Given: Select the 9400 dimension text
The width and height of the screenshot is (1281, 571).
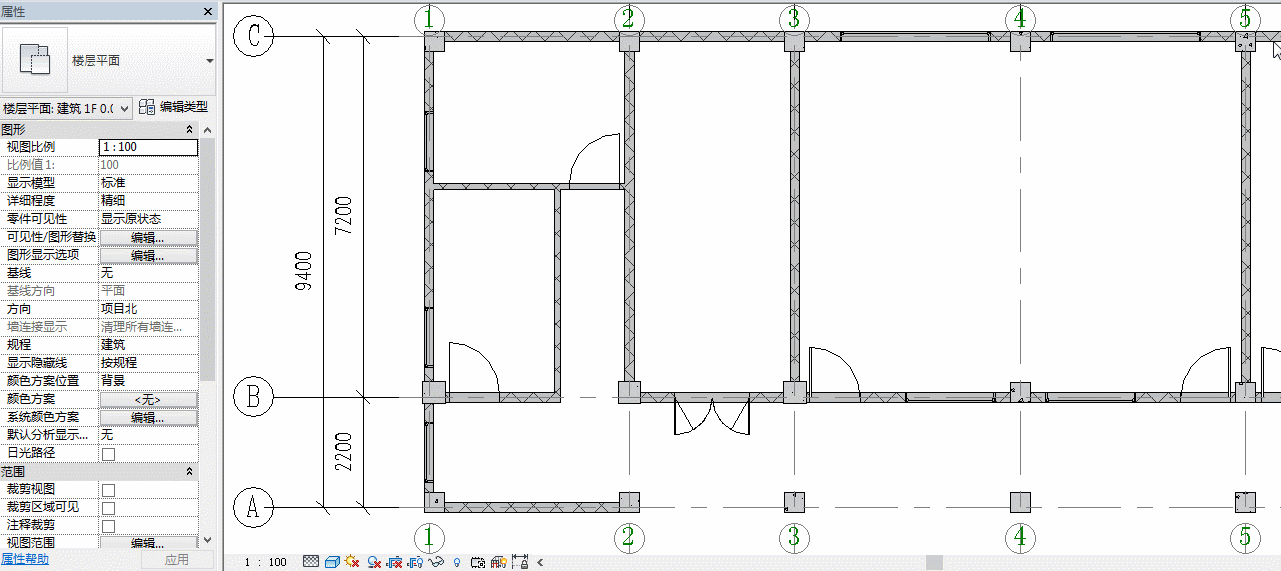Looking at the screenshot, I should 305,271.
